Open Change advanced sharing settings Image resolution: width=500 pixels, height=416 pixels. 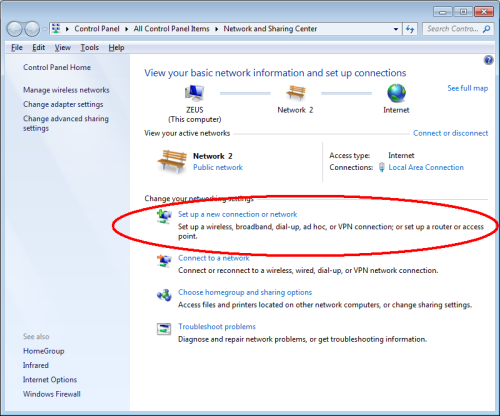click(66, 123)
